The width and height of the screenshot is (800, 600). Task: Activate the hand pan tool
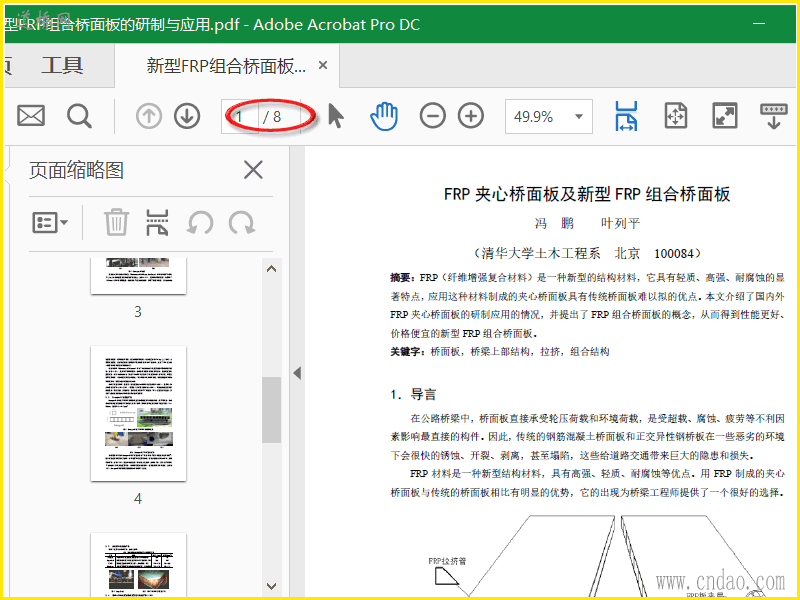pyautogui.click(x=384, y=116)
